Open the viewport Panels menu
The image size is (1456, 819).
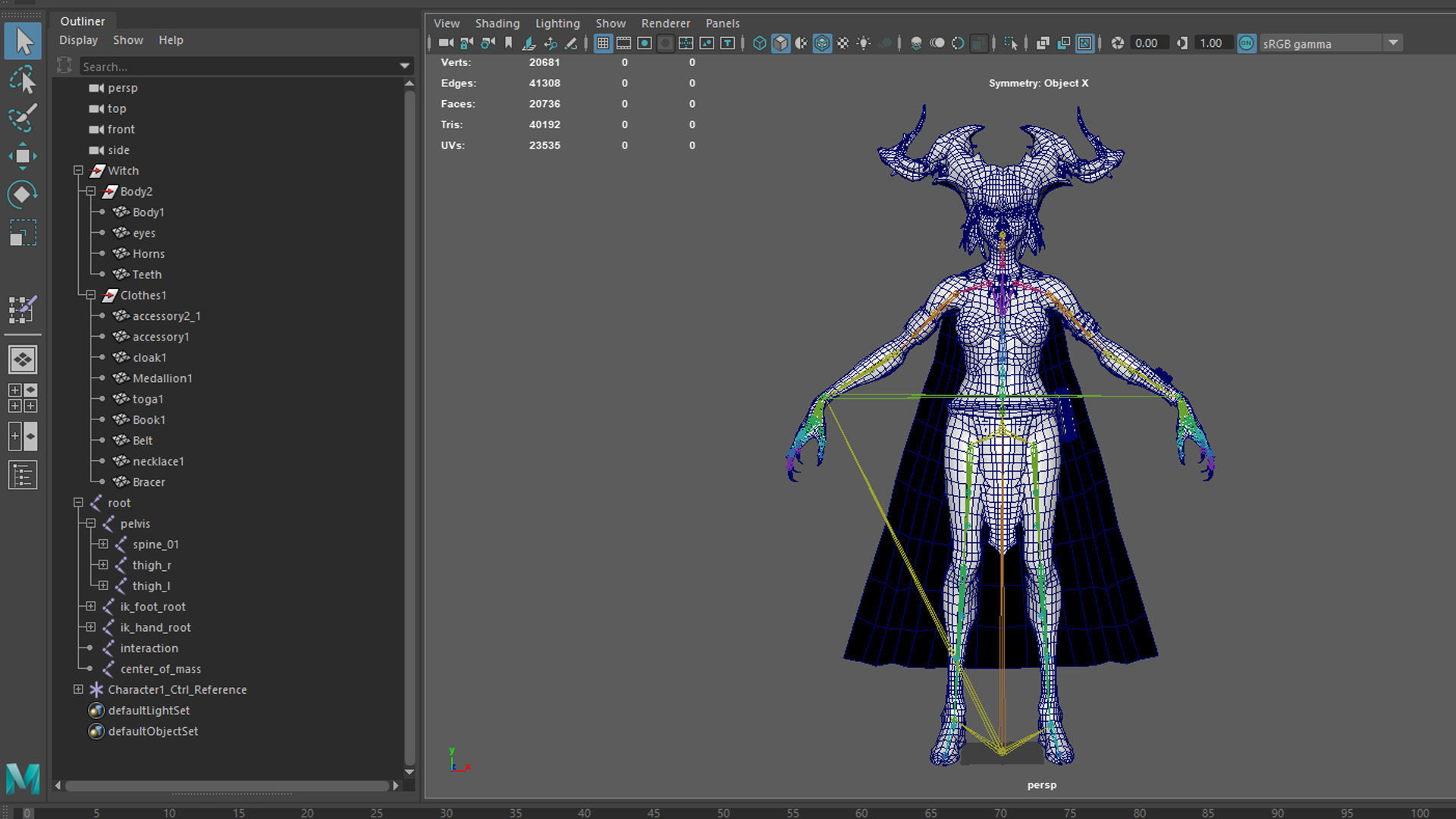tap(722, 24)
